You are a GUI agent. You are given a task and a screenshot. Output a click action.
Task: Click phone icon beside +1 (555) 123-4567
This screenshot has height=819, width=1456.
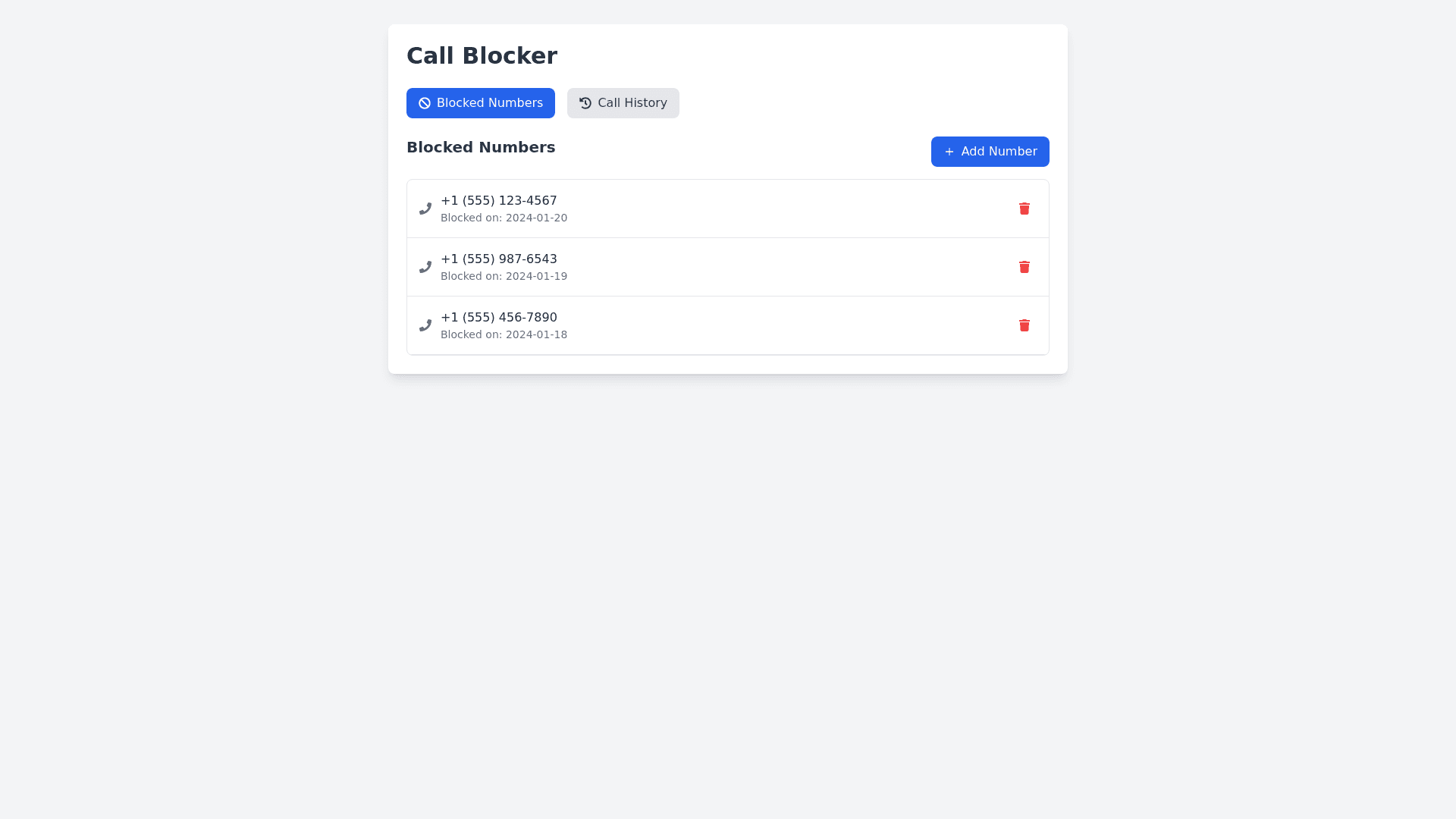(x=425, y=209)
